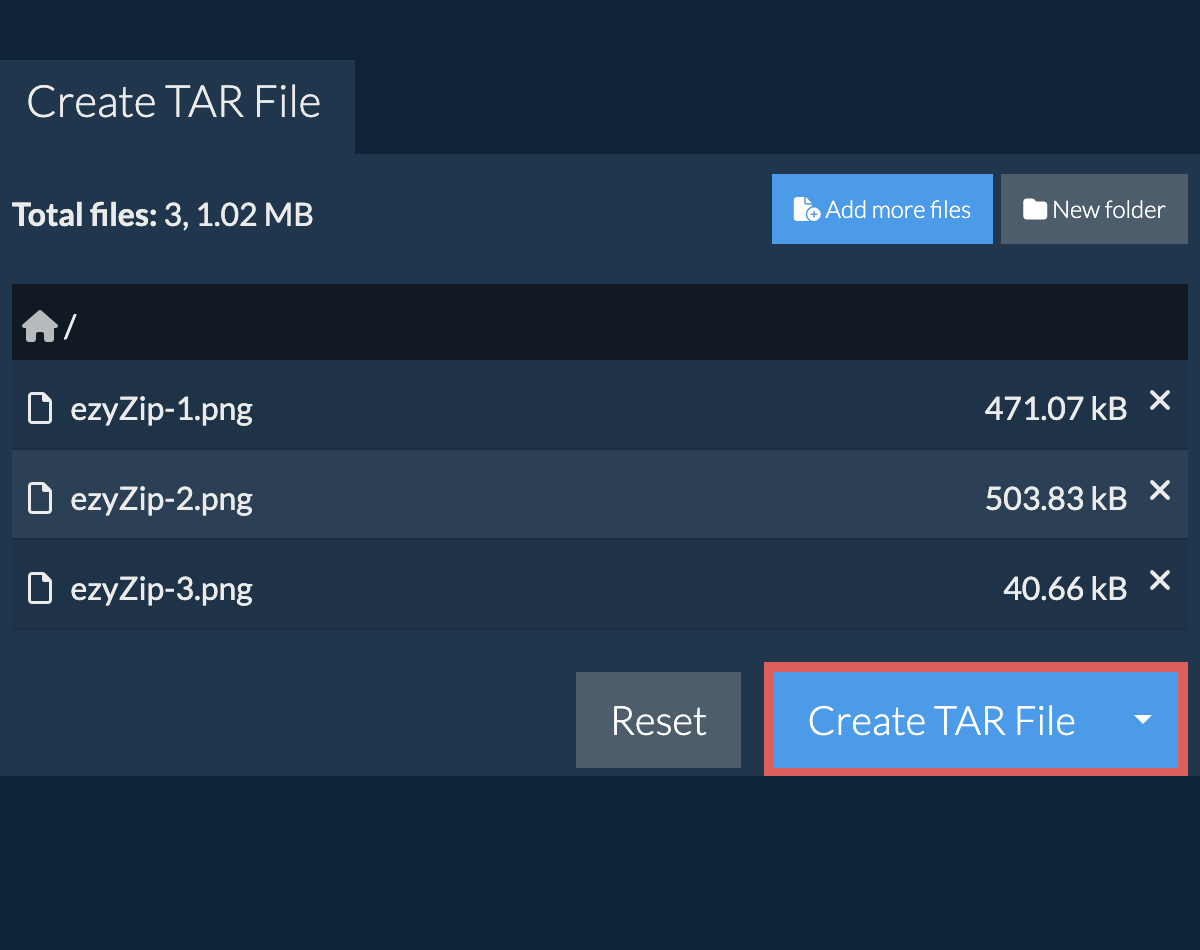Click the file icon beside ezyZip-2.png
The height and width of the screenshot is (950, 1200).
(x=40, y=497)
